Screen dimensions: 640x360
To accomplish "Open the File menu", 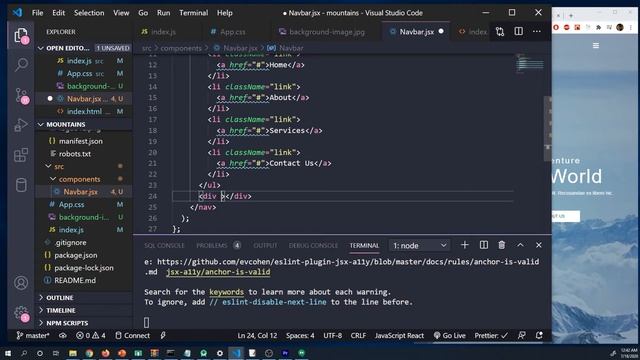I will pos(38,13).
